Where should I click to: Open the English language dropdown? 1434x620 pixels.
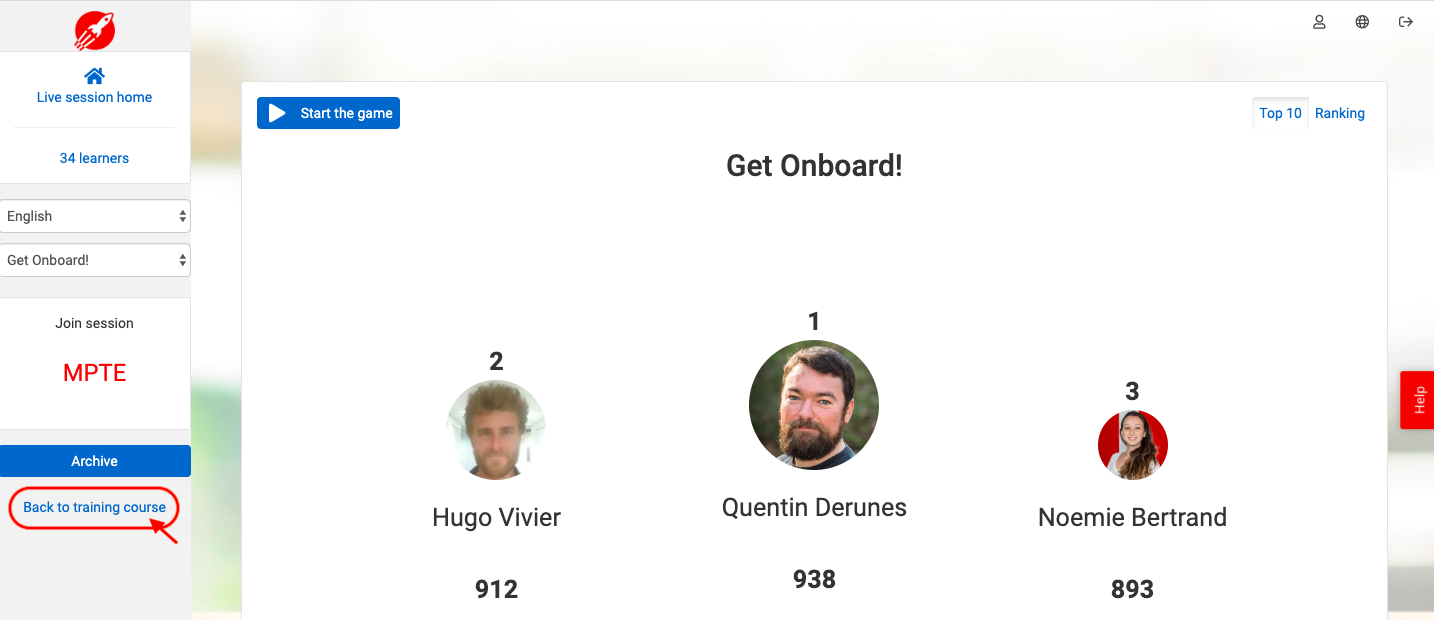95,216
